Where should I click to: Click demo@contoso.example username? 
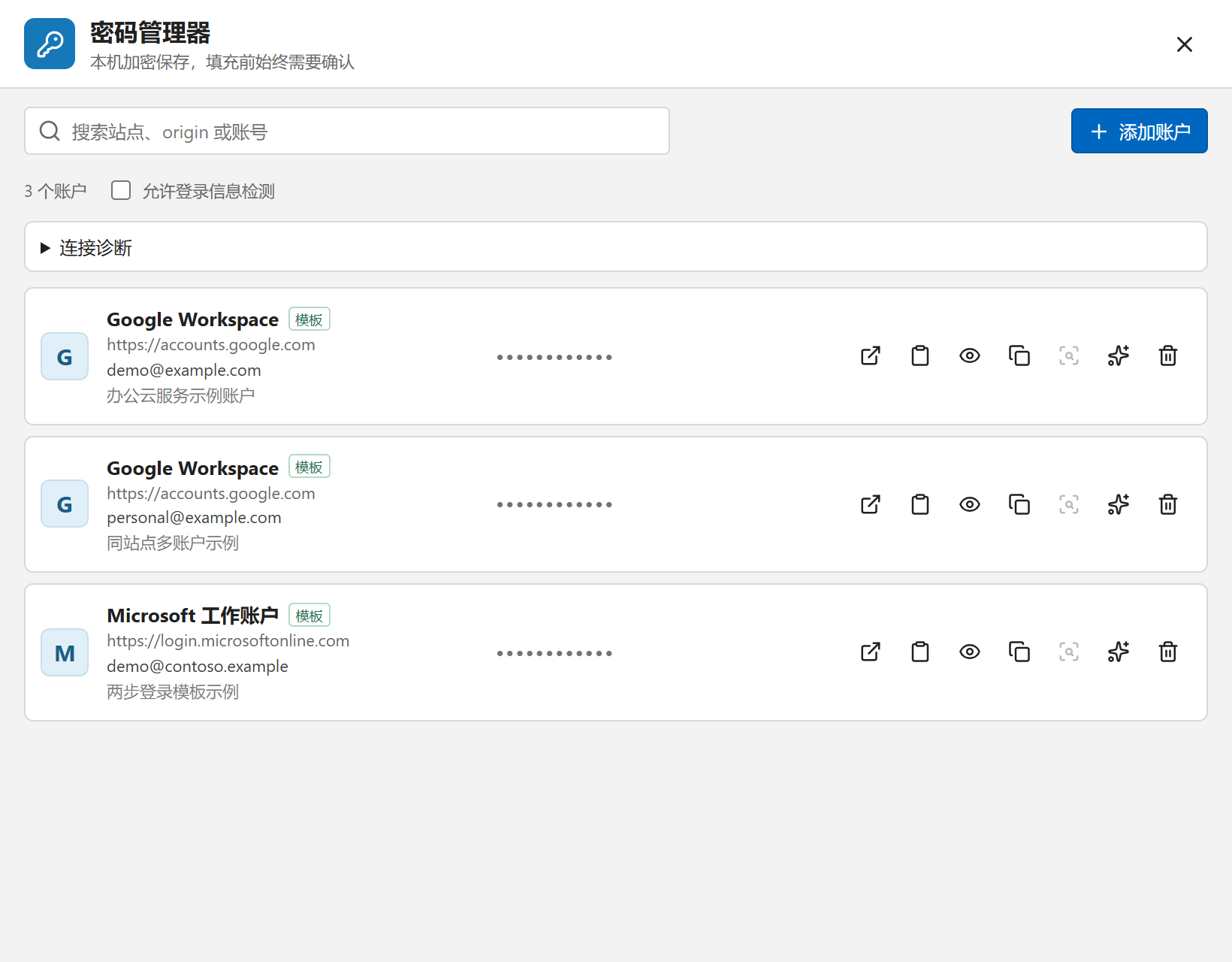(198, 667)
